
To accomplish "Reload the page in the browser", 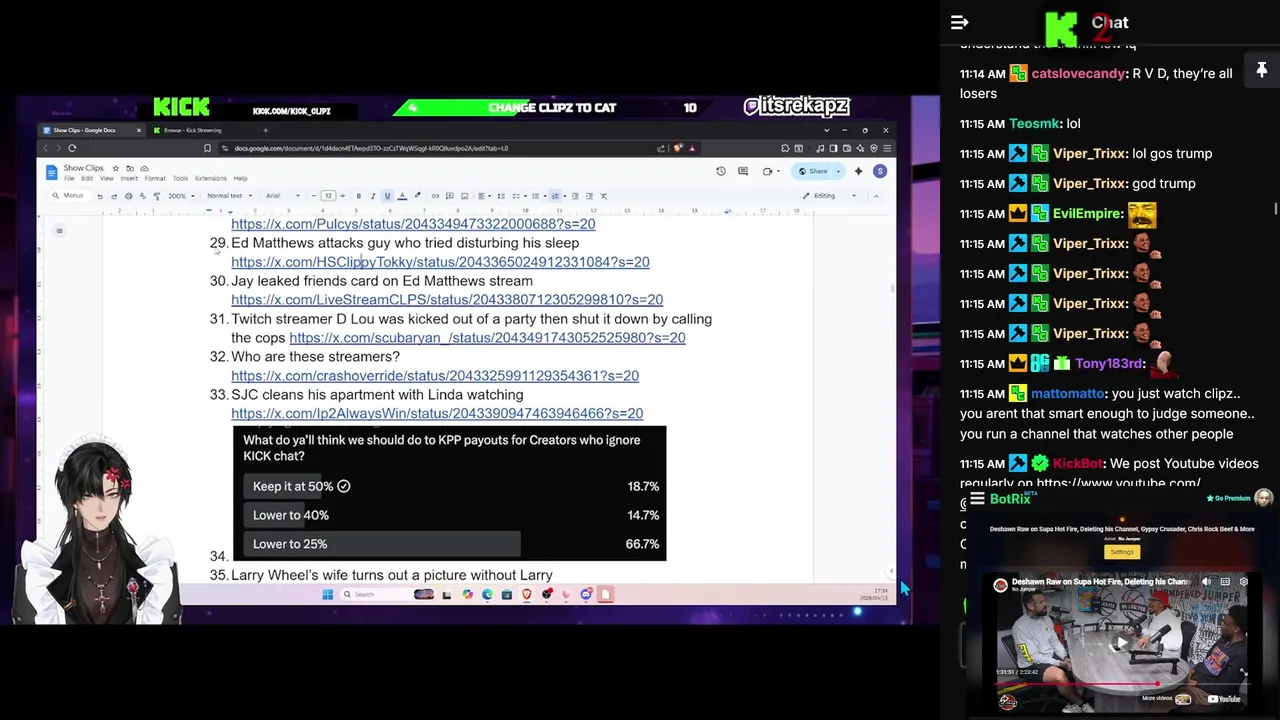I will click(x=72, y=148).
